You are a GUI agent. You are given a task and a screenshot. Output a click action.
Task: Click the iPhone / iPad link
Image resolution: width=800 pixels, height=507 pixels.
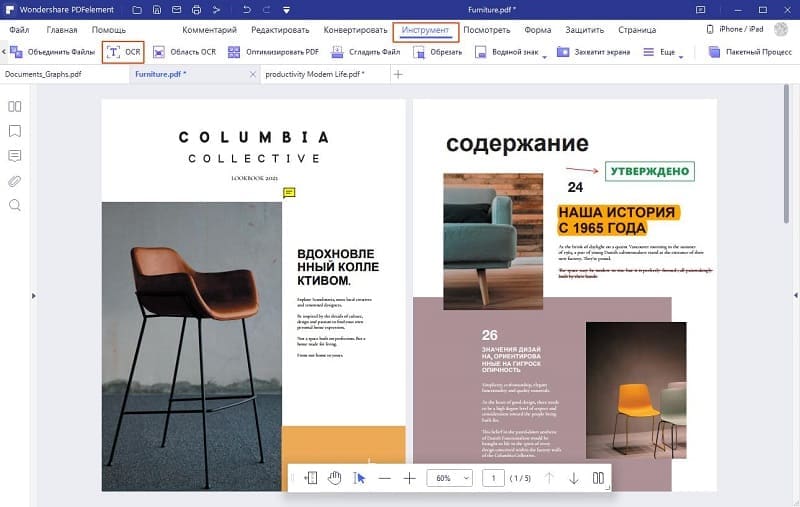735,30
